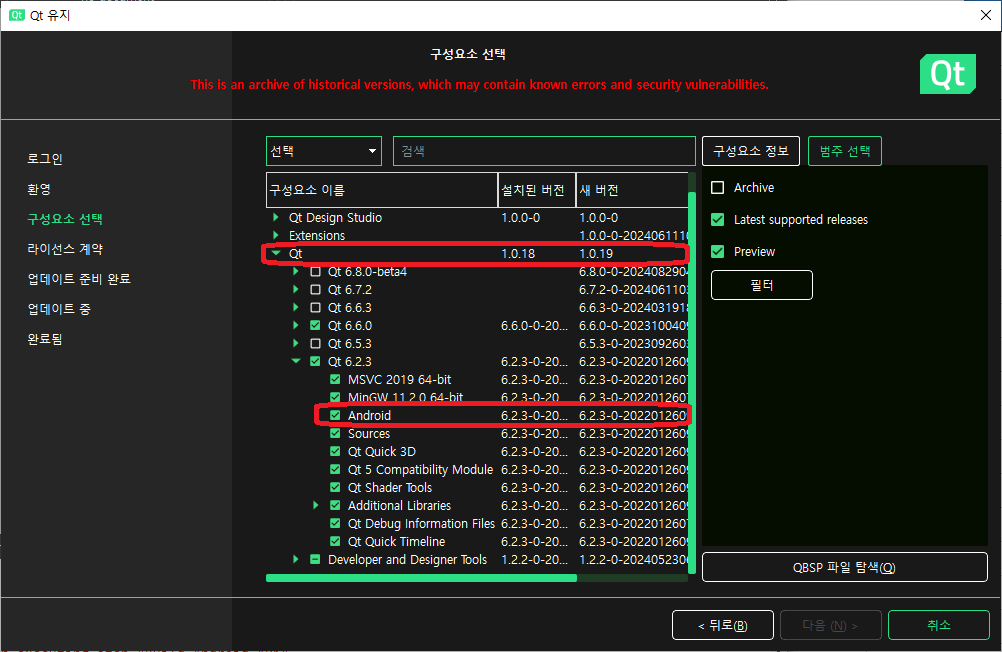
Task: Uncheck the Qt Shader Tools checkbox
Action: point(335,487)
